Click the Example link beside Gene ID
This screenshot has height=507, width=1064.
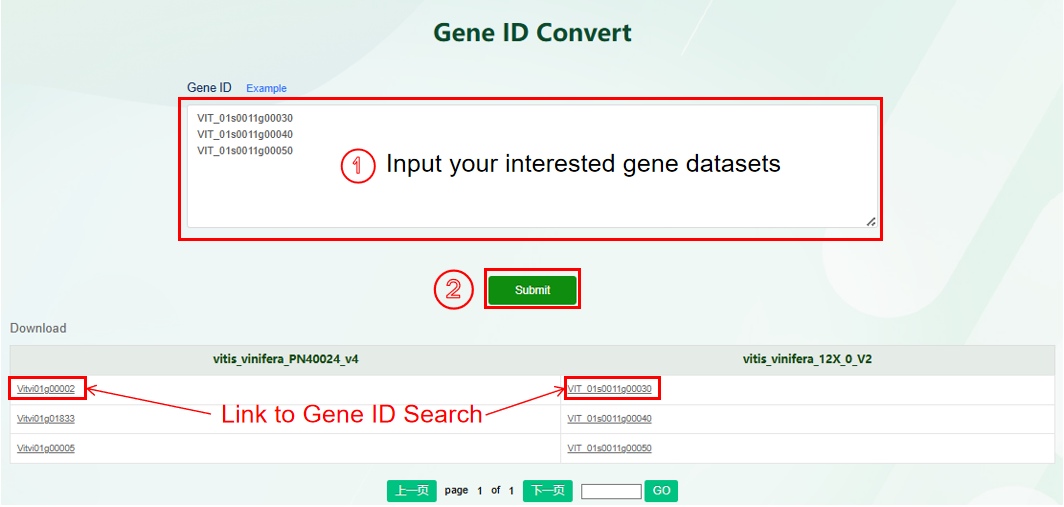[x=266, y=88]
